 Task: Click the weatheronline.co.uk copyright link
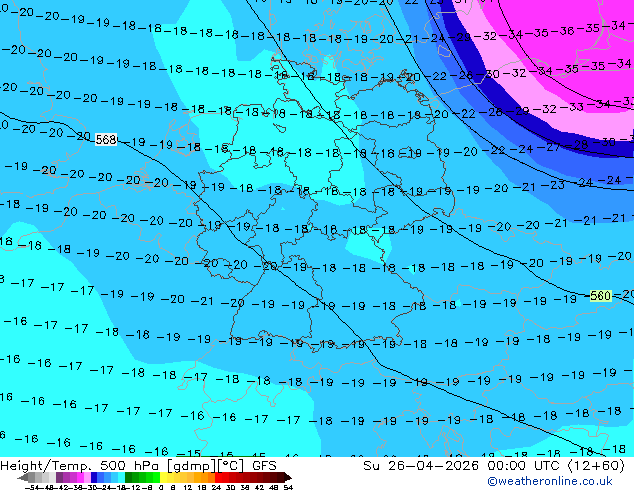[549, 481]
